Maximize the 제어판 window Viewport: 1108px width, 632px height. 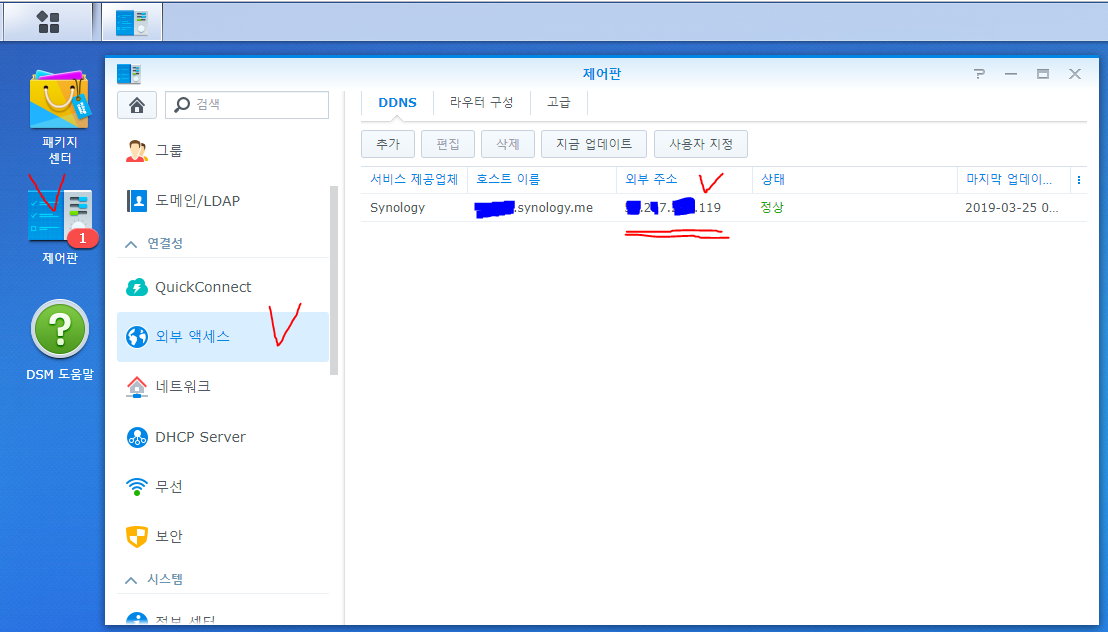coord(1043,74)
